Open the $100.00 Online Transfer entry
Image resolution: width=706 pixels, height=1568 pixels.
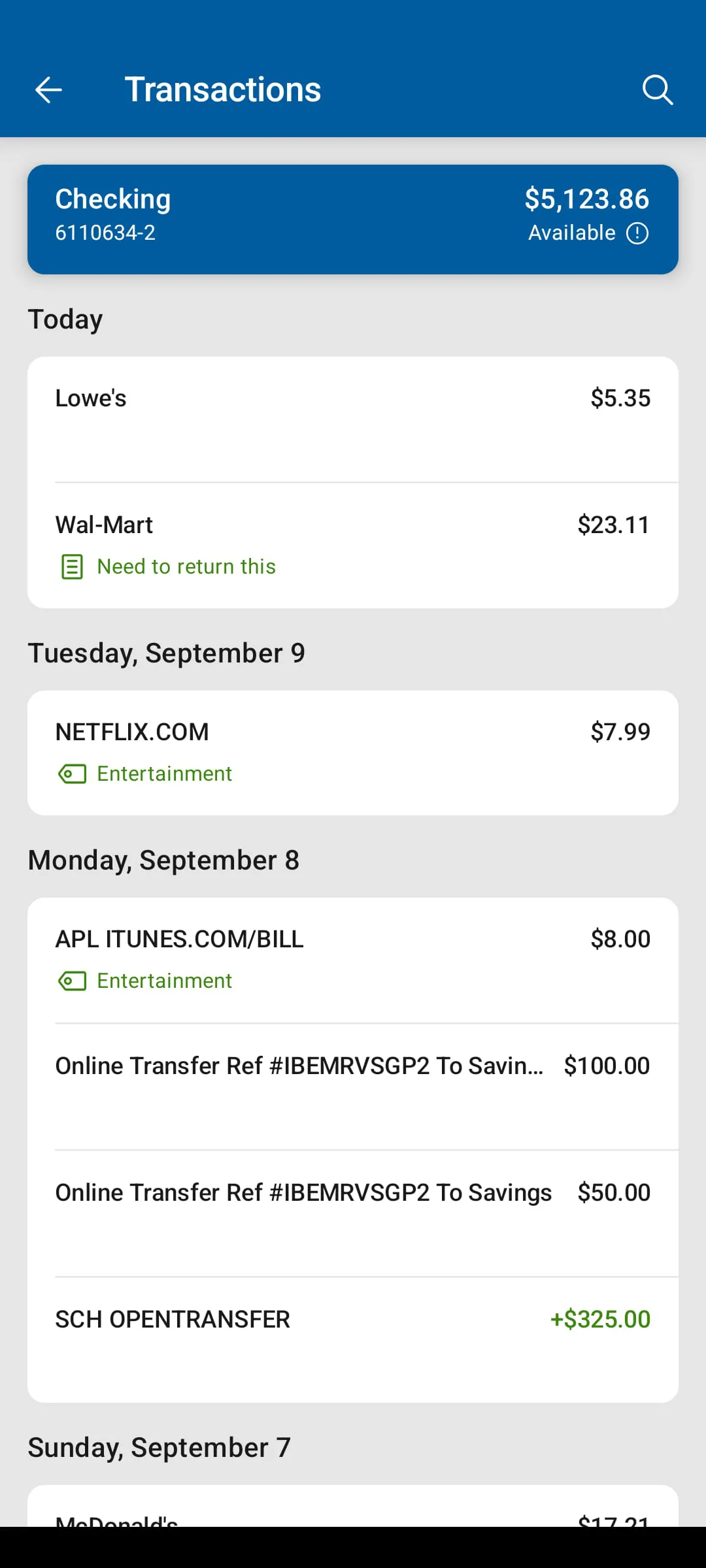[353, 1086]
